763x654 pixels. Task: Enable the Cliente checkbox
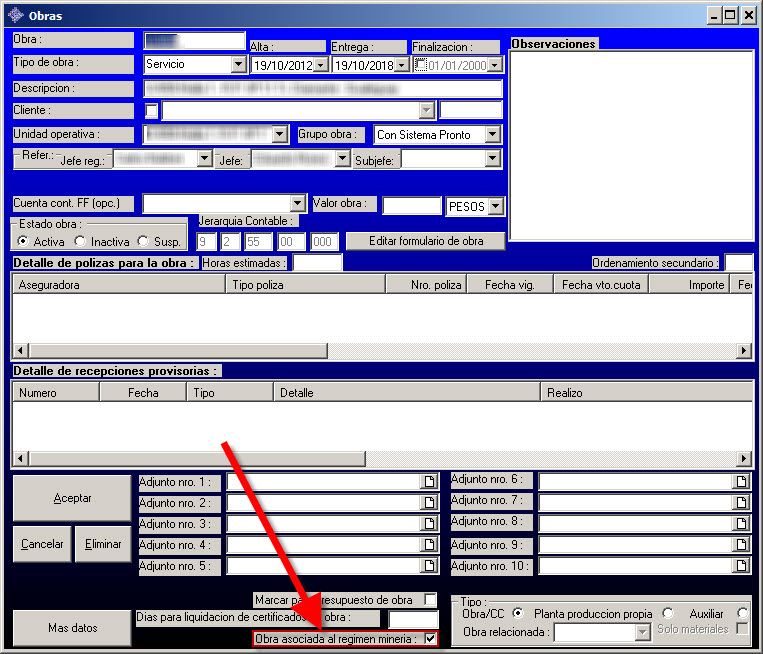pyautogui.click(x=152, y=110)
